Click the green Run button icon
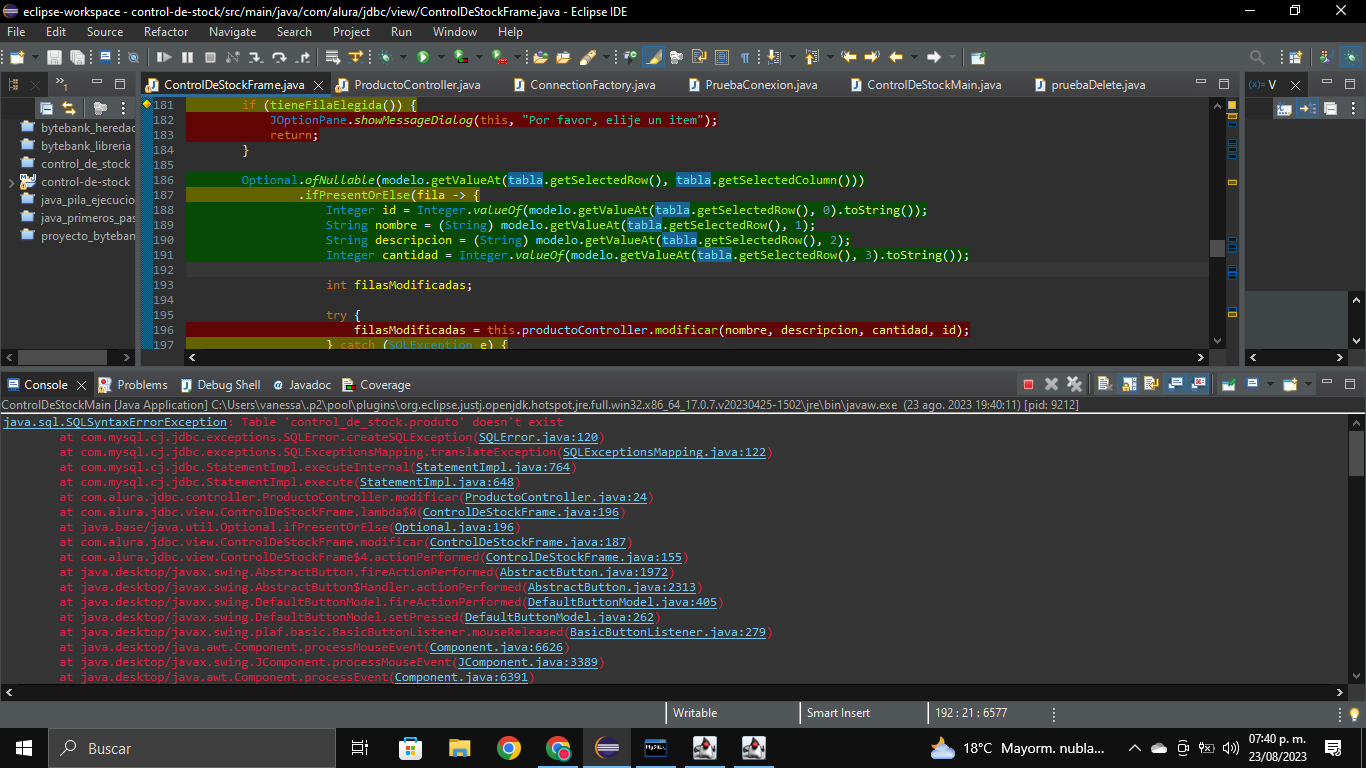Screen dimensions: 1366x768 point(423,57)
